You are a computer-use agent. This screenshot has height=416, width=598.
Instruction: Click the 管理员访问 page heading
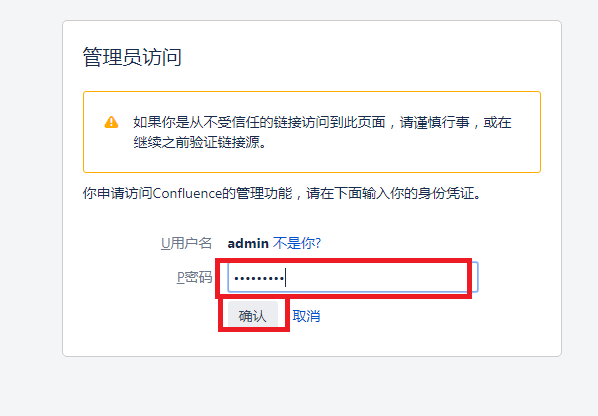coord(132,57)
